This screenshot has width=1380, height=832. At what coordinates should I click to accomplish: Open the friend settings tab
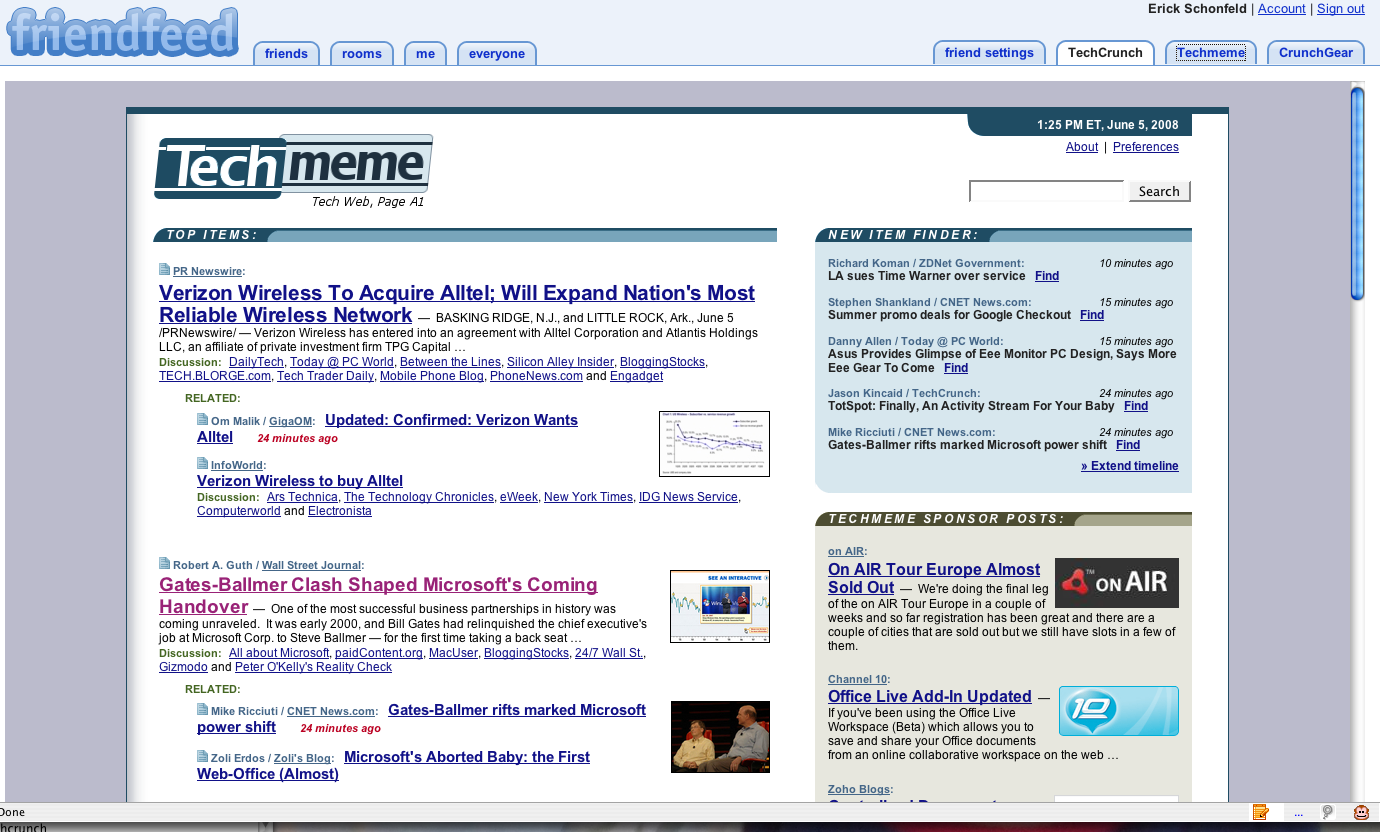coord(989,53)
